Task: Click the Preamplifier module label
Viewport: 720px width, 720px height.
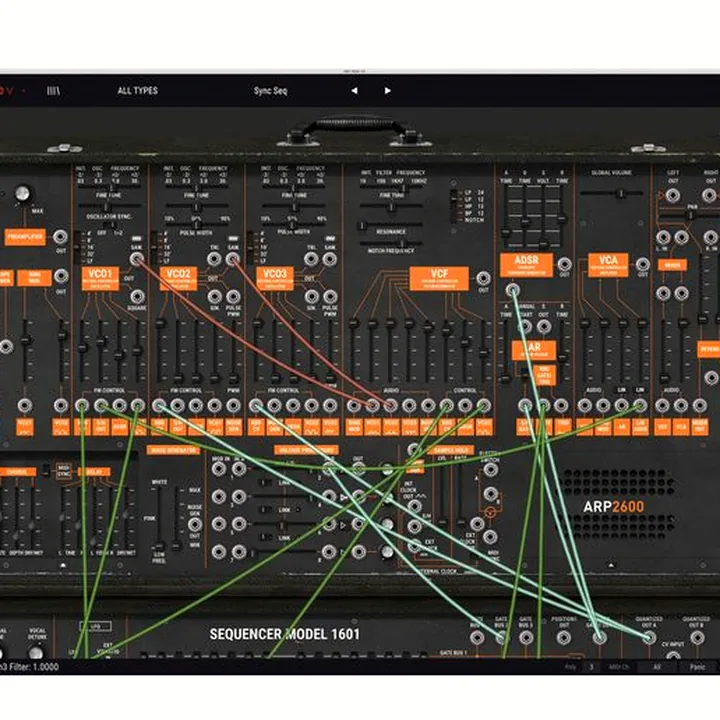Action: click(x=25, y=237)
